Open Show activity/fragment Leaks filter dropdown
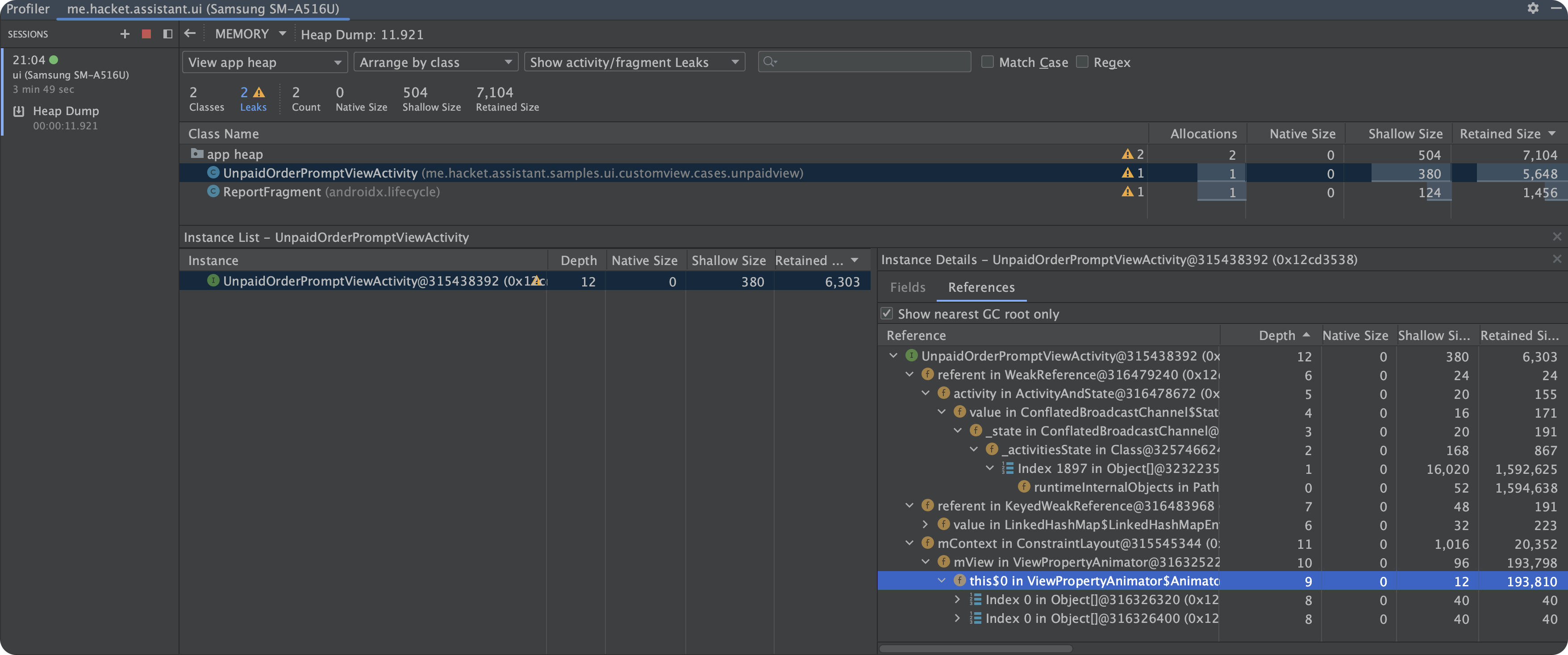 coord(634,62)
